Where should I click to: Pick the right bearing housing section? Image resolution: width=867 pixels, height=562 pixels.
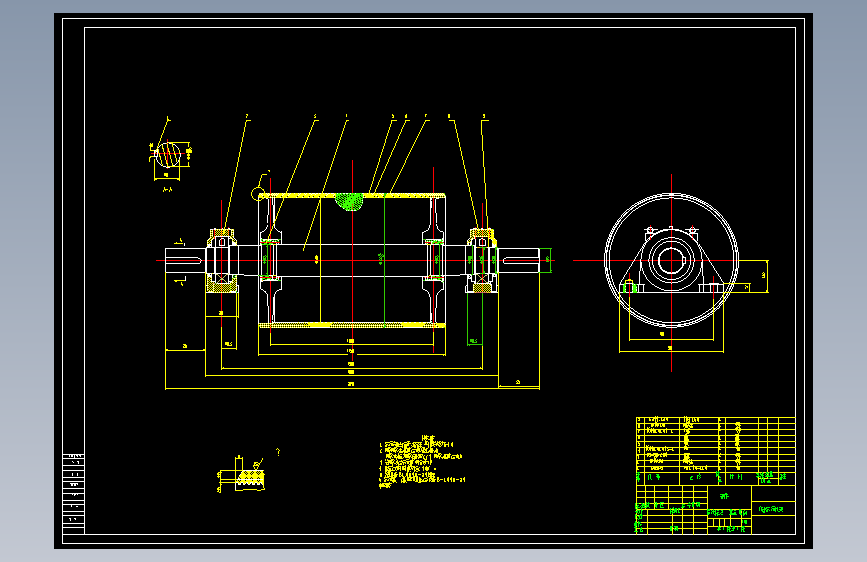point(482,261)
